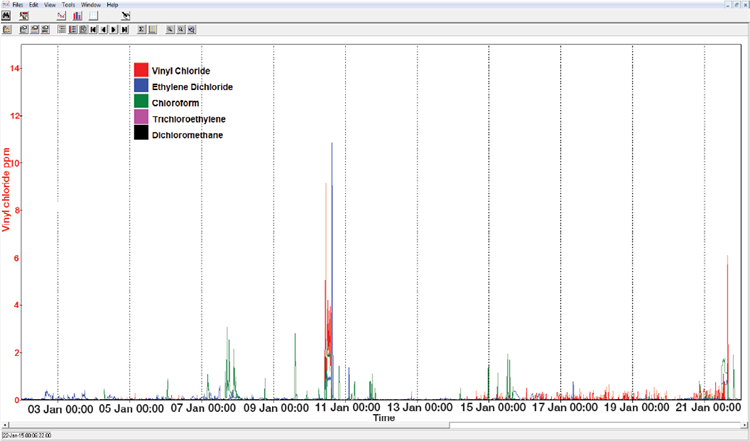Open the Edit menu

click(x=33, y=5)
